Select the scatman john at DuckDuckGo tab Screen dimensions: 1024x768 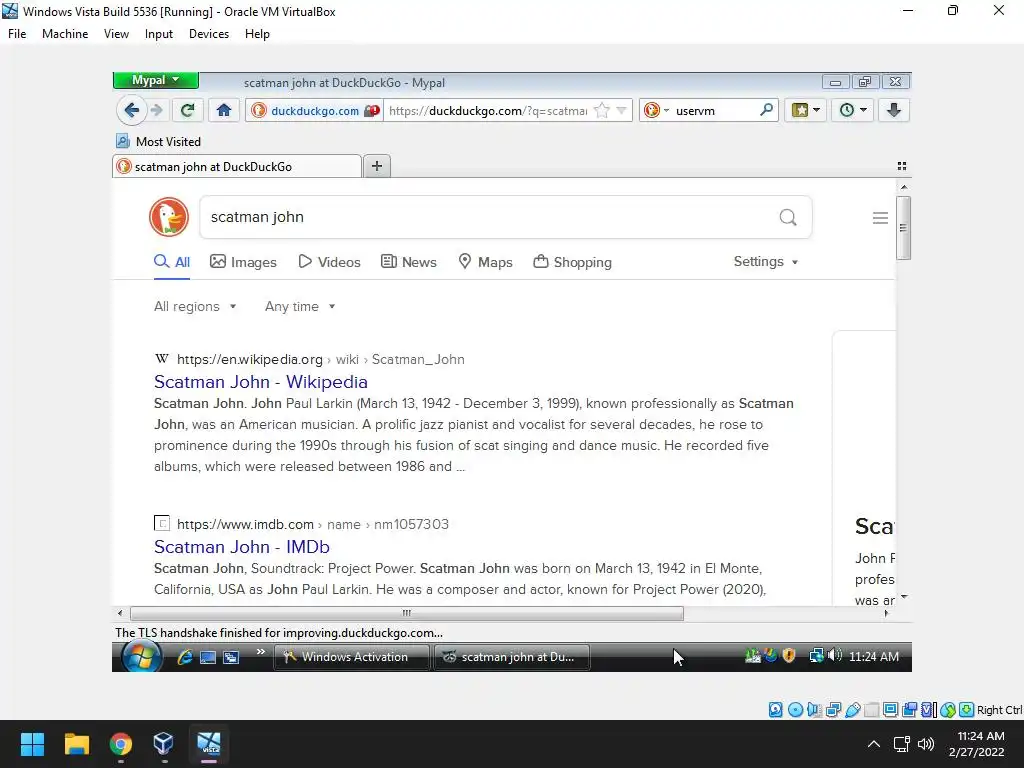pyautogui.click(x=236, y=167)
